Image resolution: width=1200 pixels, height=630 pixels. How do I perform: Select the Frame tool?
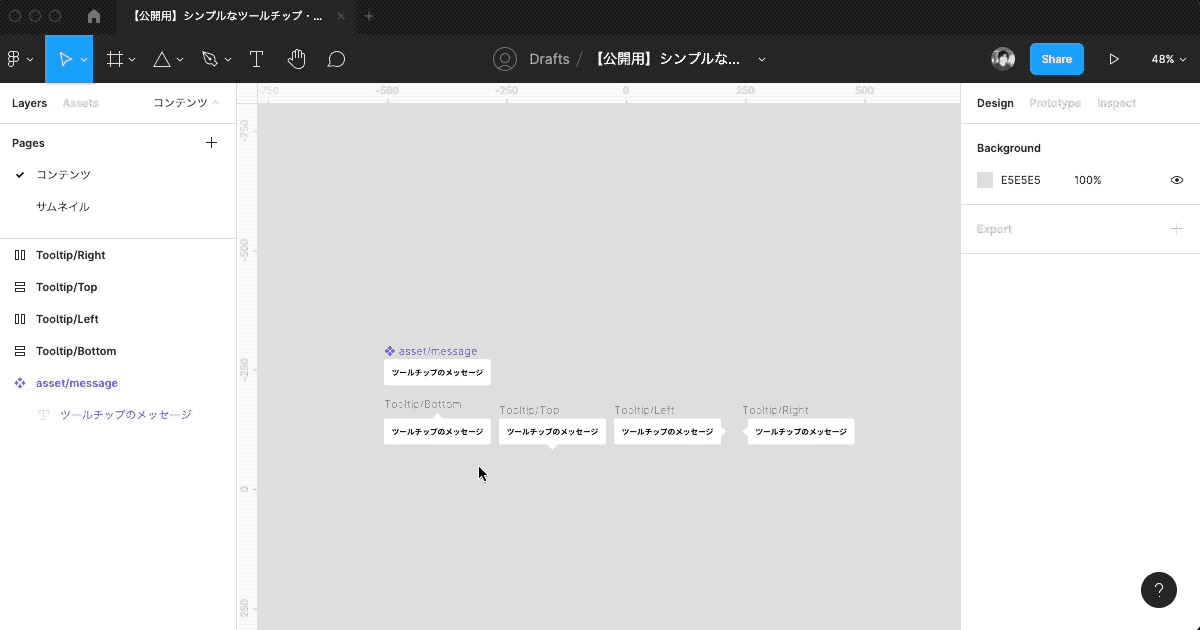click(114, 59)
